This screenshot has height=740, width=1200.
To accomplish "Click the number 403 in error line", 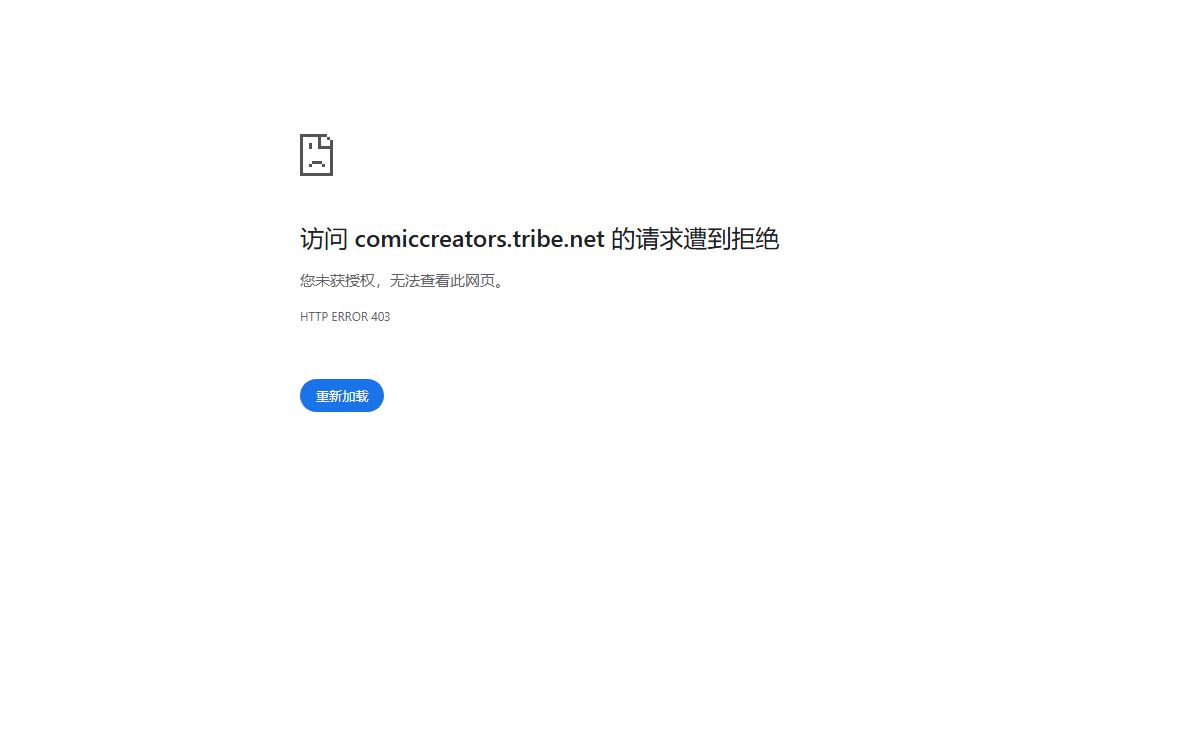I will [x=381, y=317].
